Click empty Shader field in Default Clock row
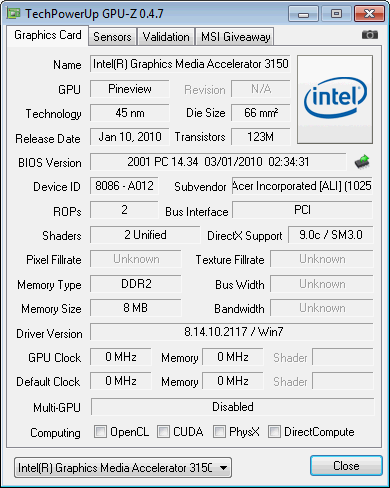The image size is (390, 488). point(343,381)
